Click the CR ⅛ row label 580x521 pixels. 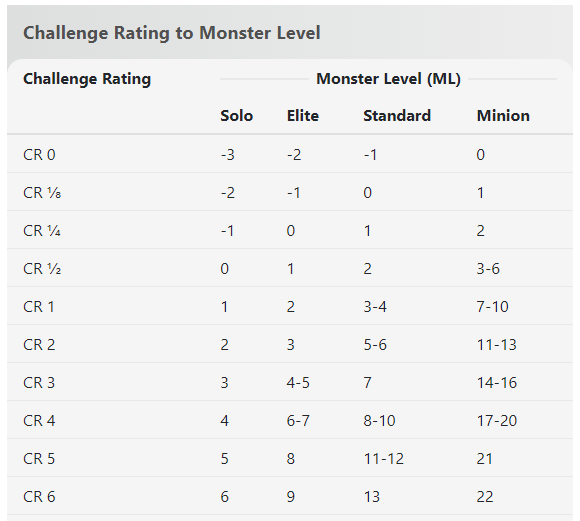(x=42, y=193)
